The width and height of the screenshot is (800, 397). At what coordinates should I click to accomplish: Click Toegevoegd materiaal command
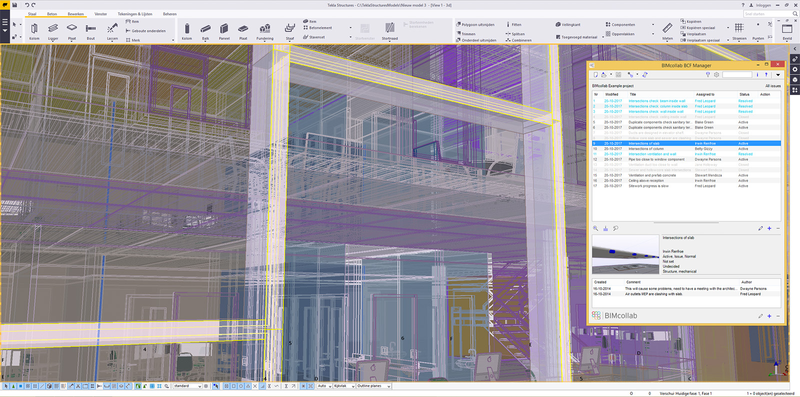coord(576,37)
